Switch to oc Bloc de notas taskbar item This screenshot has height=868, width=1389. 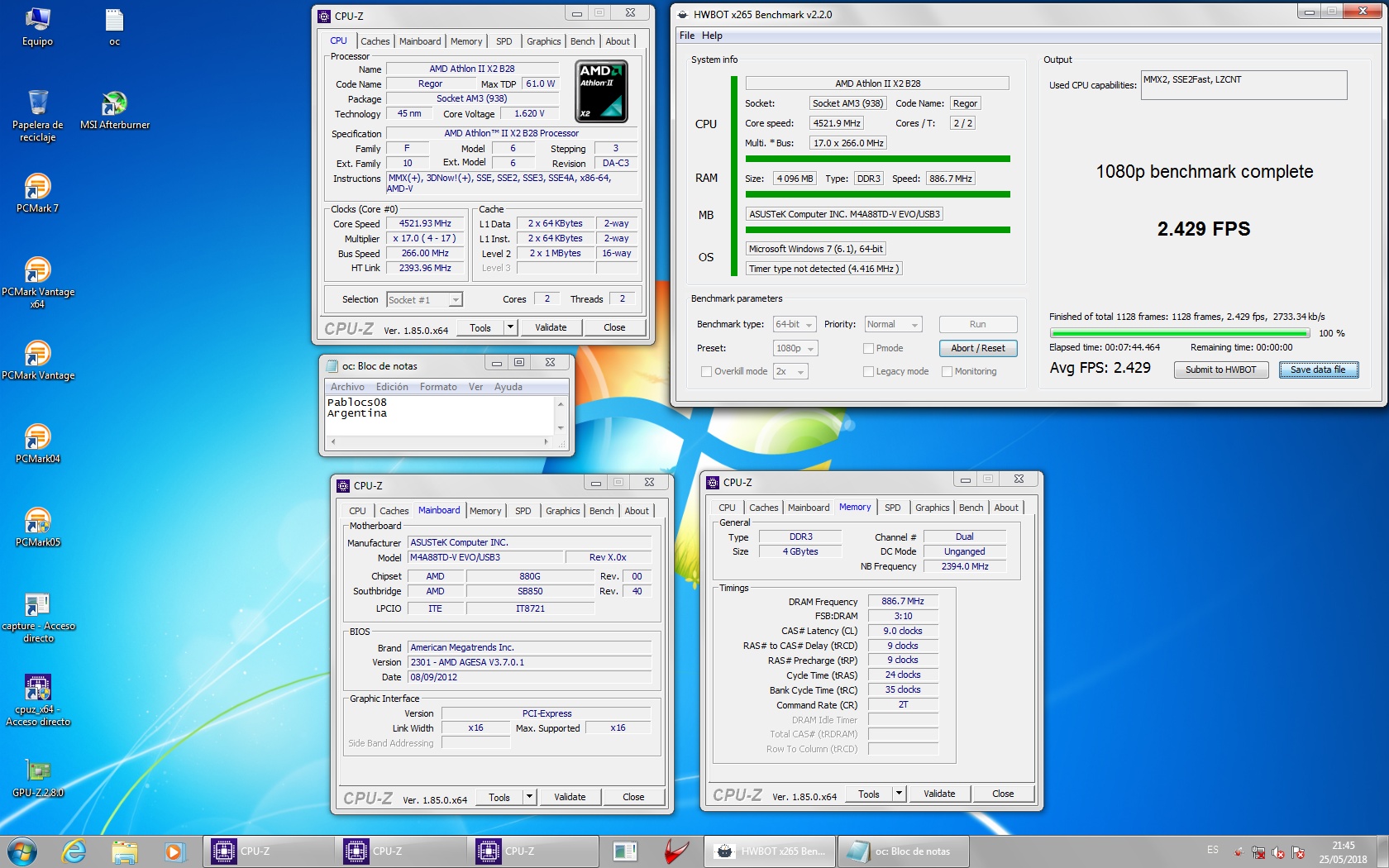click(x=904, y=851)
